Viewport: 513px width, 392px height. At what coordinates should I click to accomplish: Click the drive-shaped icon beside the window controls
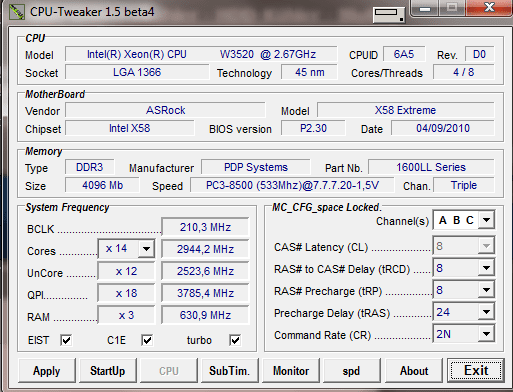389,14
